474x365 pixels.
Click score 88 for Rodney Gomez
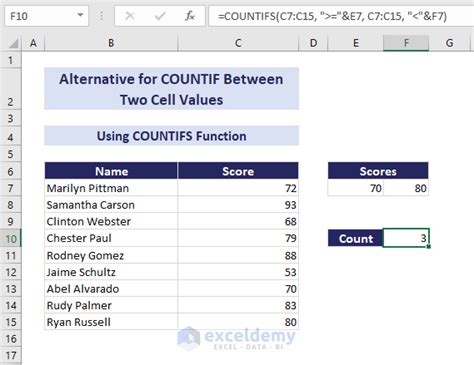coord(238,255)
